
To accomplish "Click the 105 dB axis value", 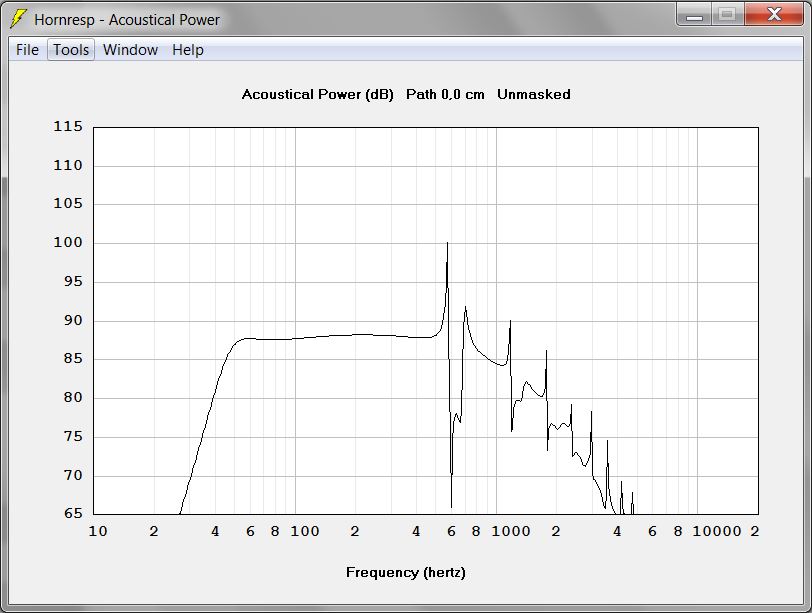I will (68, 203).
